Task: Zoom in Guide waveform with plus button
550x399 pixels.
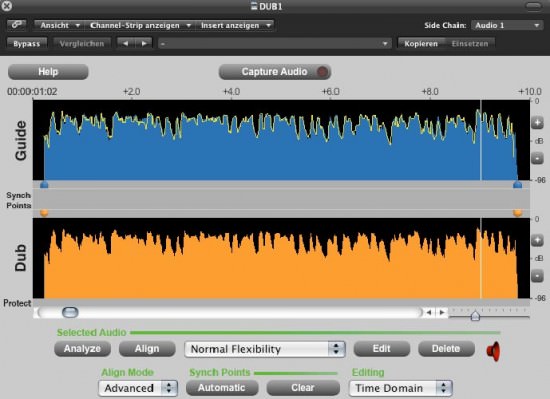Action: pos(537,123)
